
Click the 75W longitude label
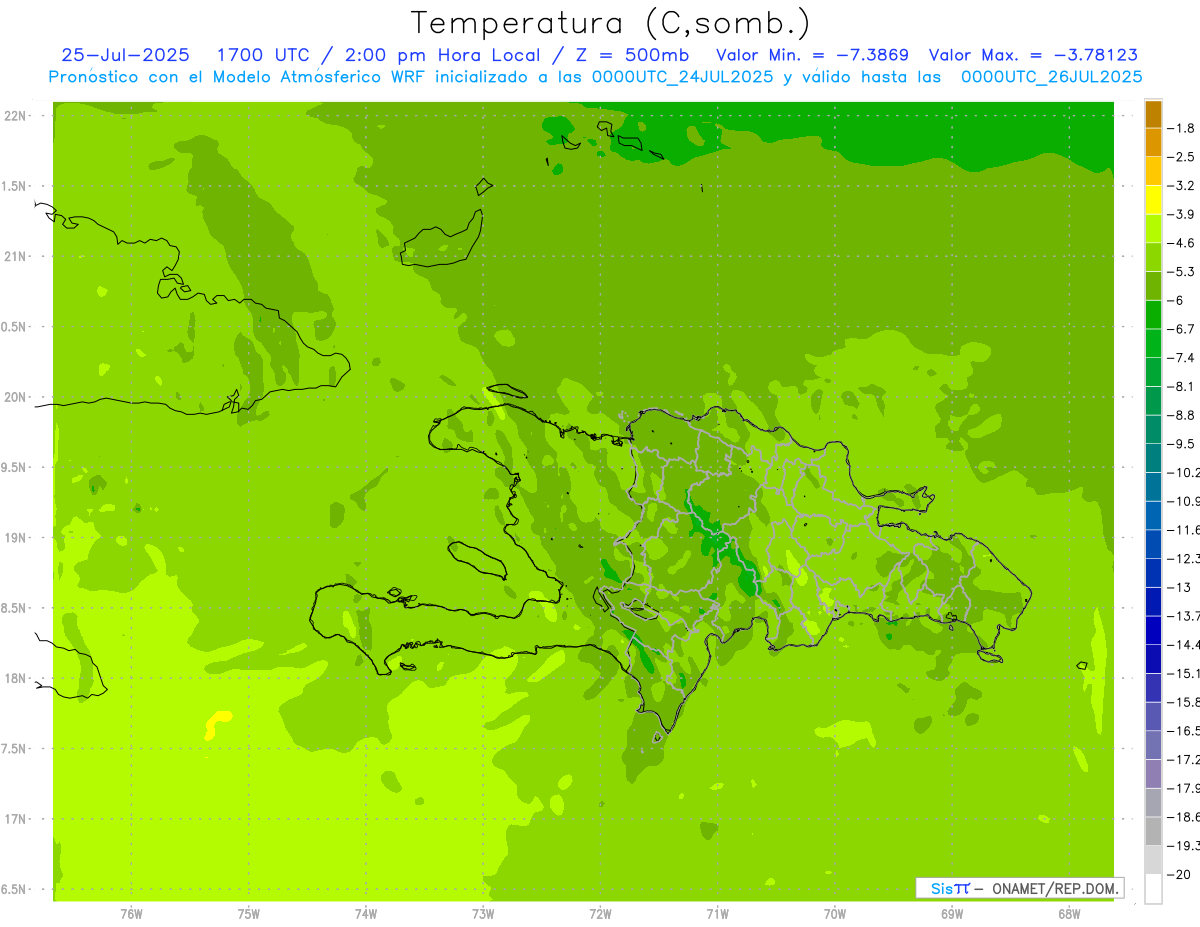249,914
